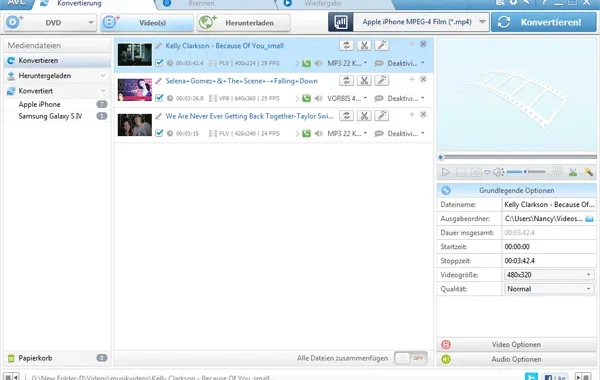Viewport: 600px width, 380px height.
Task: Click rename pencil for Taylor Swift file
Action: point(158,116)
